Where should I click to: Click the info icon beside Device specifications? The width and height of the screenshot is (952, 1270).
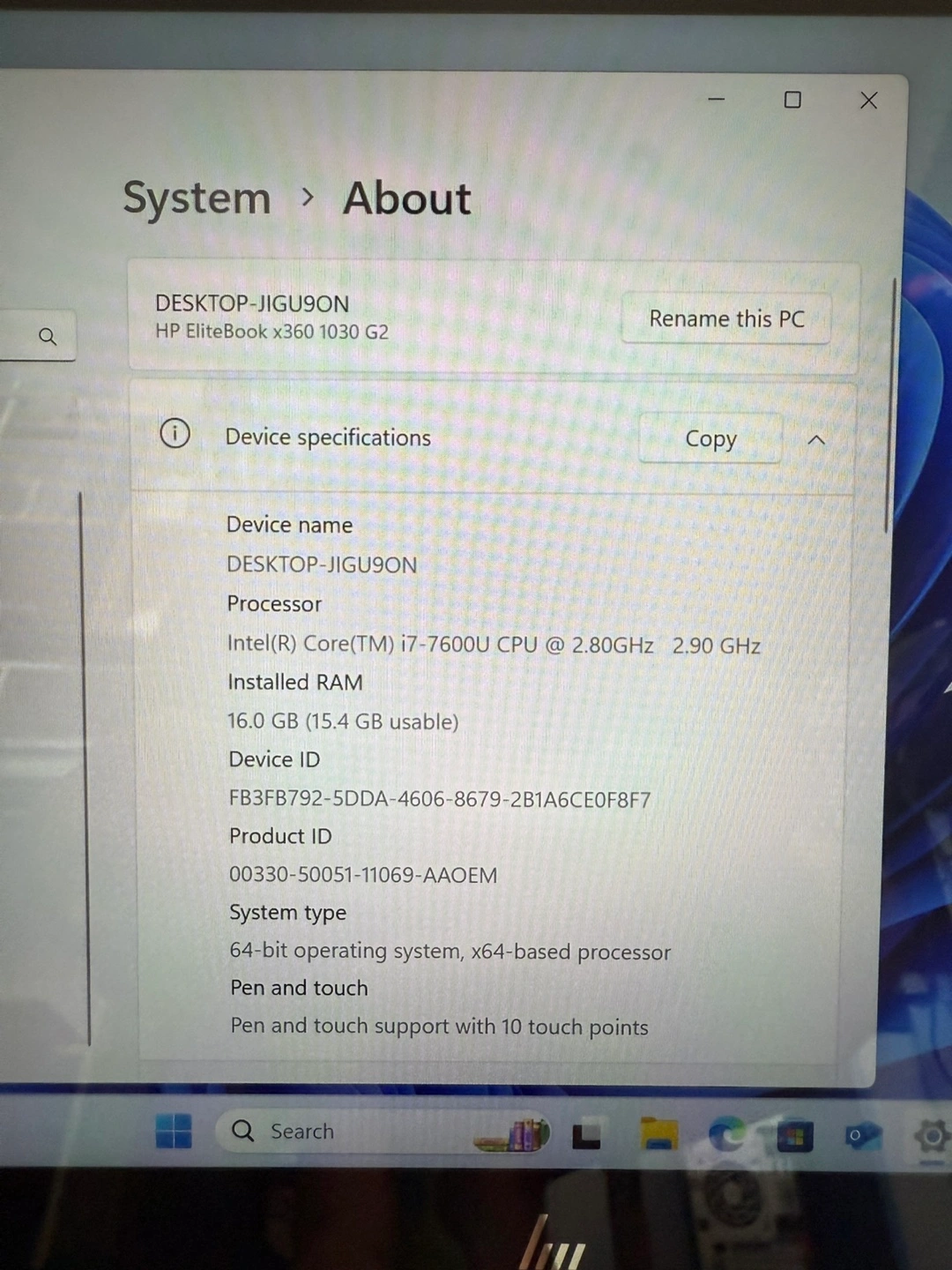pos(175,434)
